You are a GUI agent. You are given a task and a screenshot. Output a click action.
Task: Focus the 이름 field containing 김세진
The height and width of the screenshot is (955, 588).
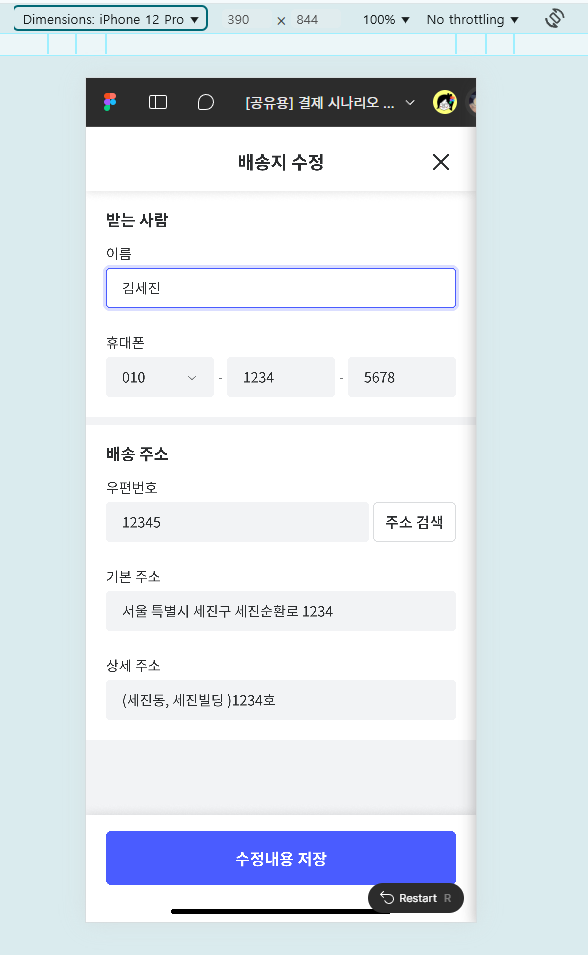(x=281, y=288)
